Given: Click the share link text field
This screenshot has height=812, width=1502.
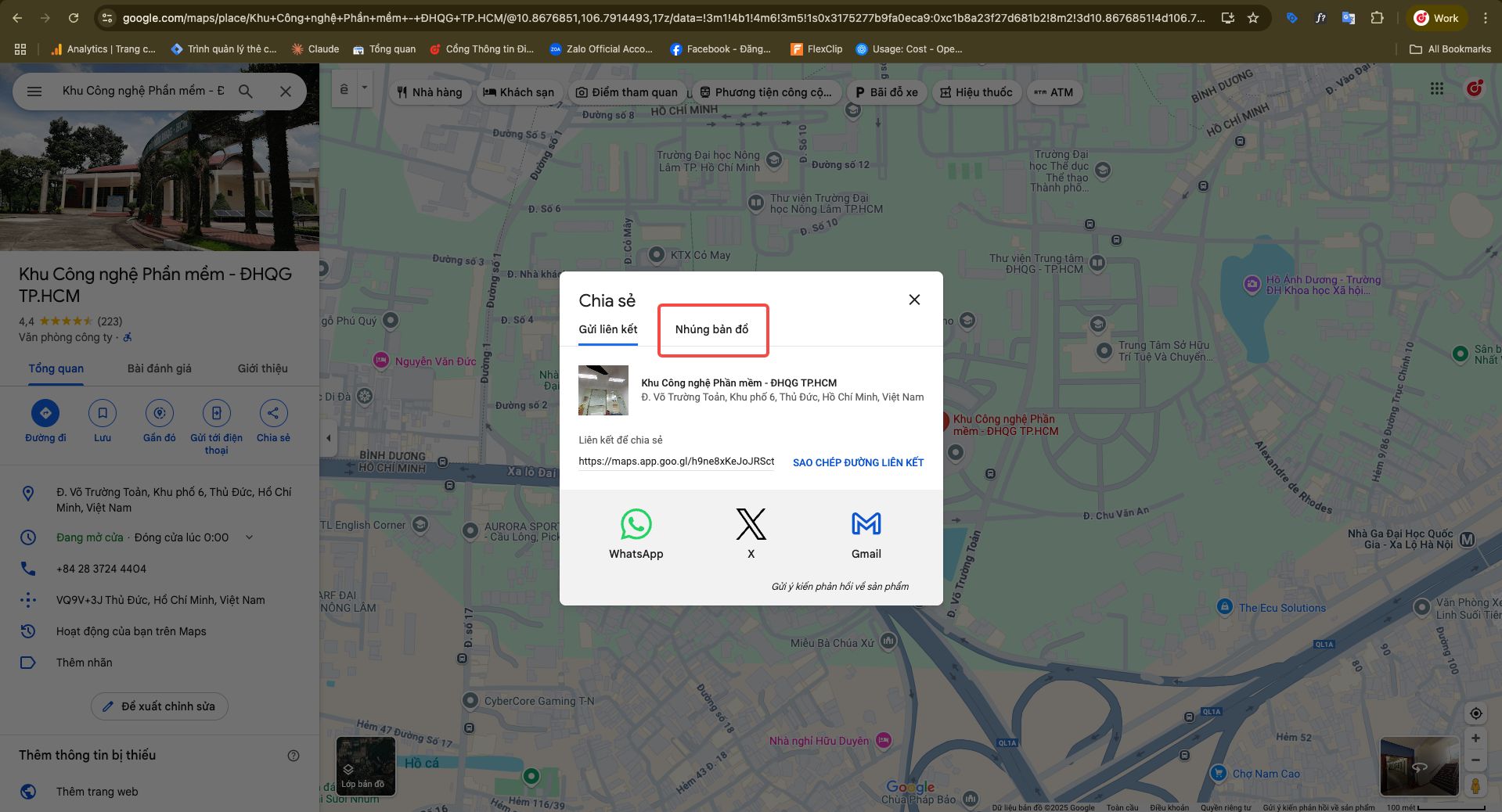Looking at the screenshot, I should pyautogui.click(x=676, y=462).
